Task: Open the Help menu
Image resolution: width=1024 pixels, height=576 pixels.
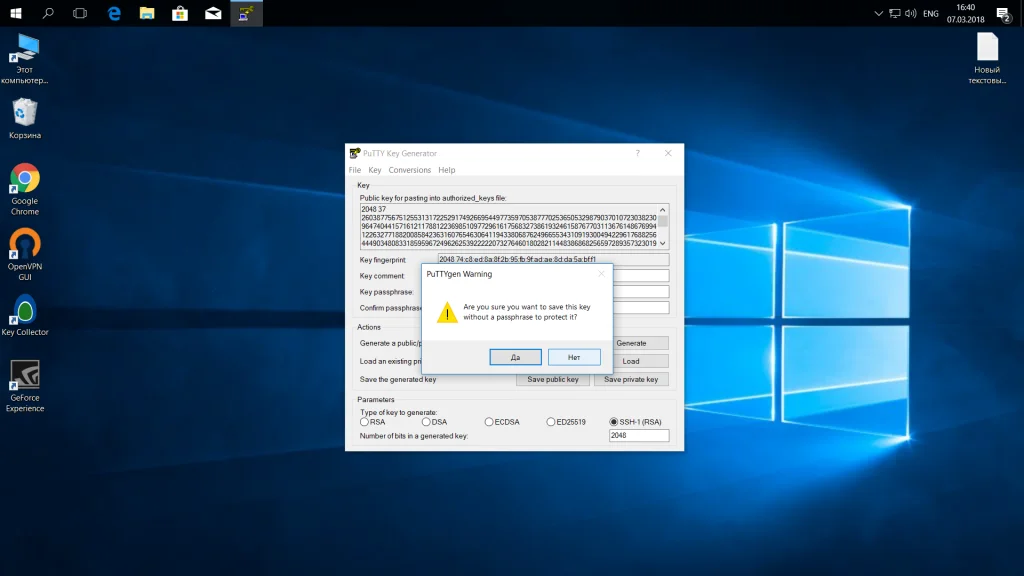Action: point(447,170)
